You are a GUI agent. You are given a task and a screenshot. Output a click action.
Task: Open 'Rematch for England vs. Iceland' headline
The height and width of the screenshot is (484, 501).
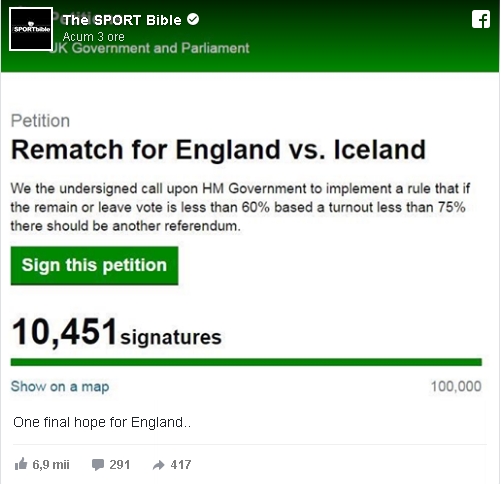pos(219,149)
